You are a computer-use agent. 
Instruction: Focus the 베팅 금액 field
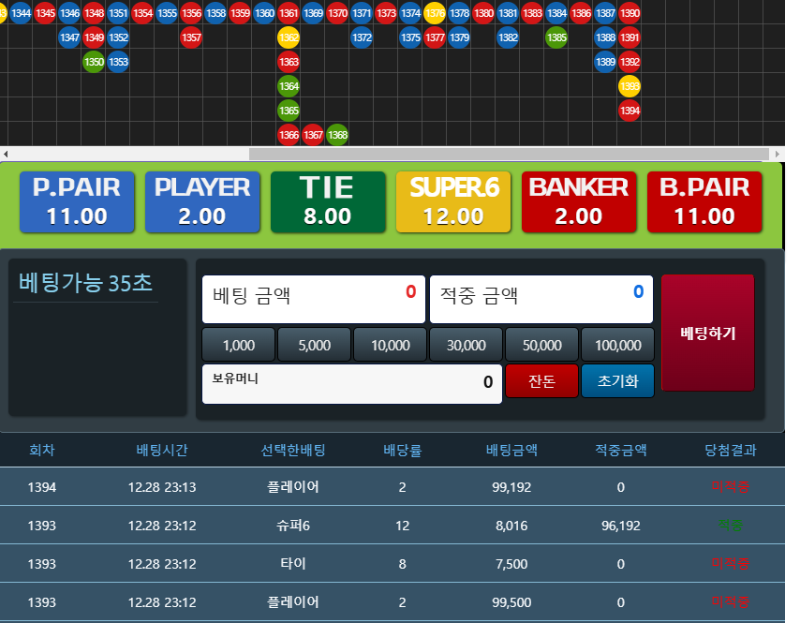[x=314, y=299]
